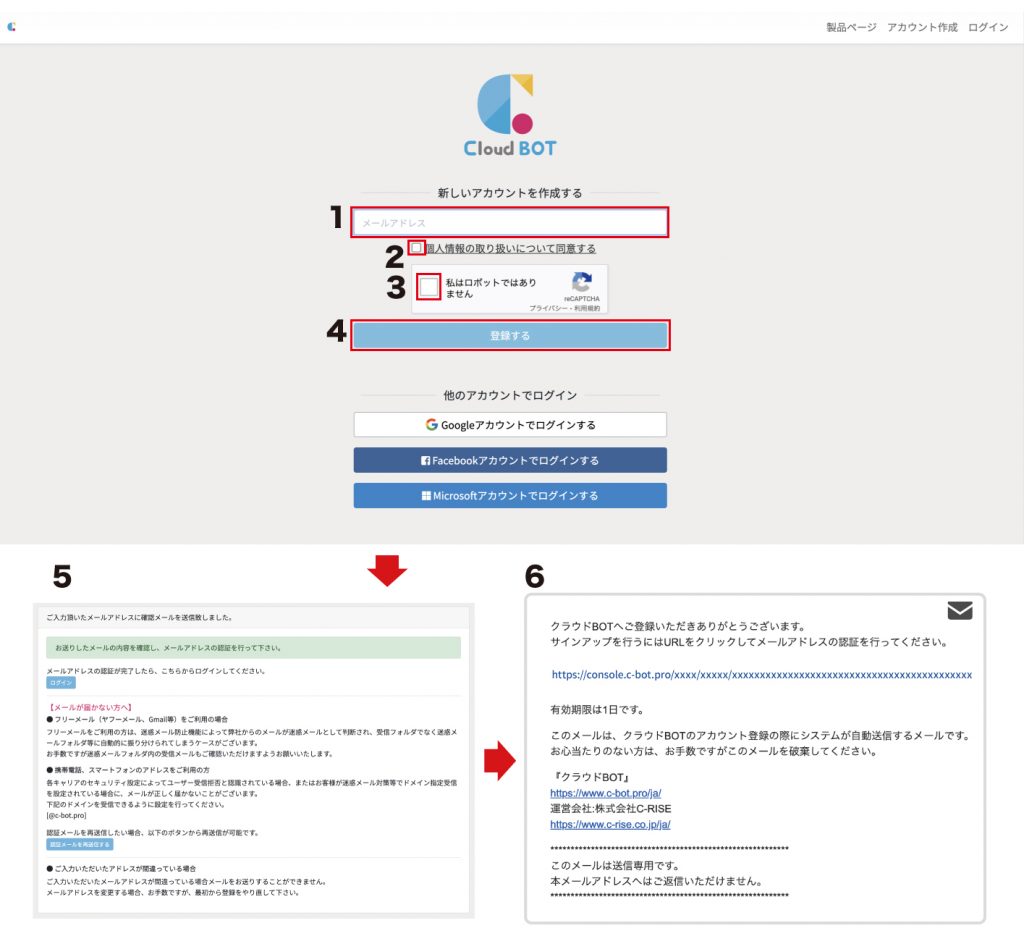Screen dimensions: 1024x944
Task: Visit the https://www.c-rise.co.jp/ja/ link
Action: coord(610,825)
